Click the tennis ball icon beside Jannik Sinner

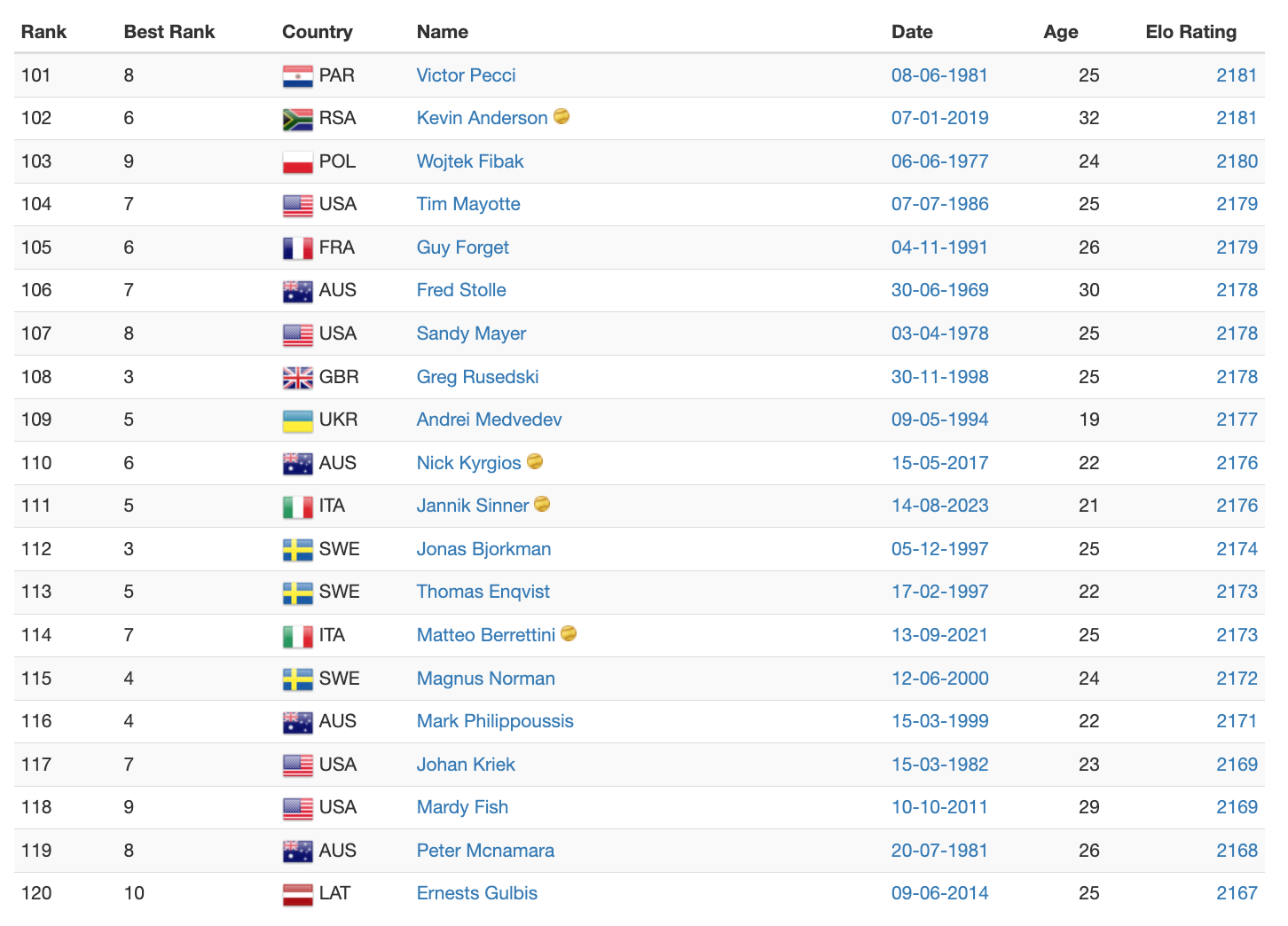542,504
